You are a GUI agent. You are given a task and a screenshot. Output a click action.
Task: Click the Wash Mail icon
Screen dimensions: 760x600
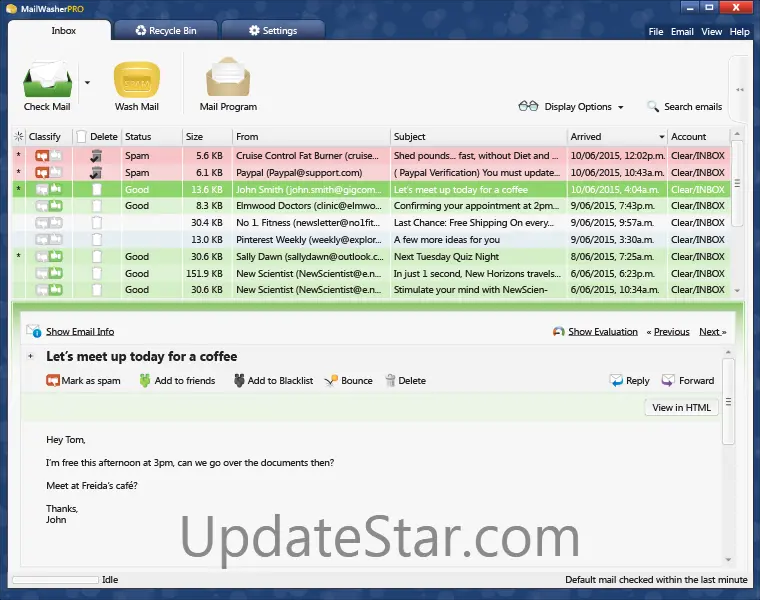point(137,79)
